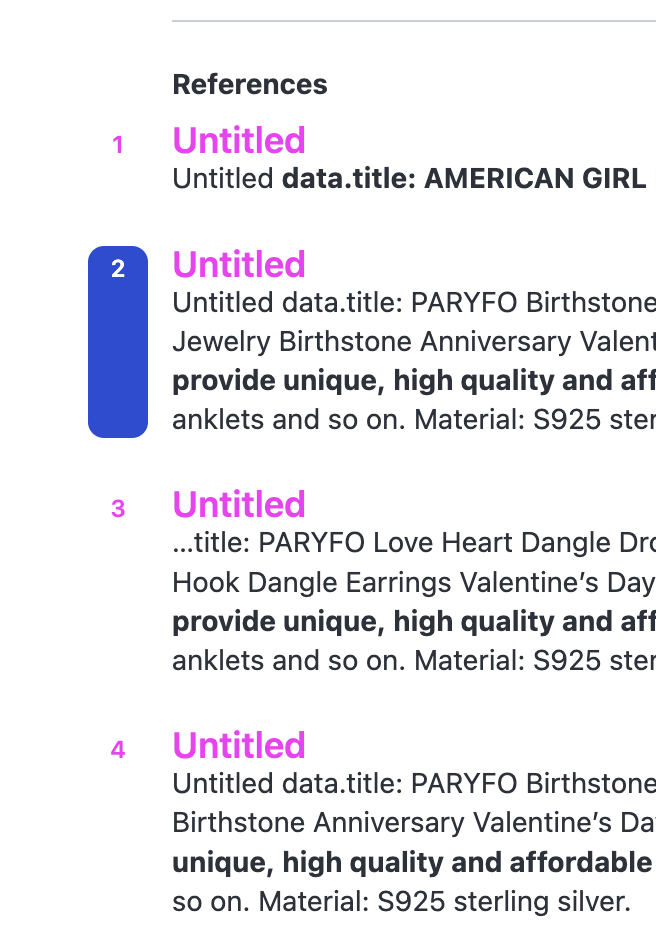656x942 pixels.
Task: Open the Untitled link beside blue badge
Action: click(x=239, y=264)
